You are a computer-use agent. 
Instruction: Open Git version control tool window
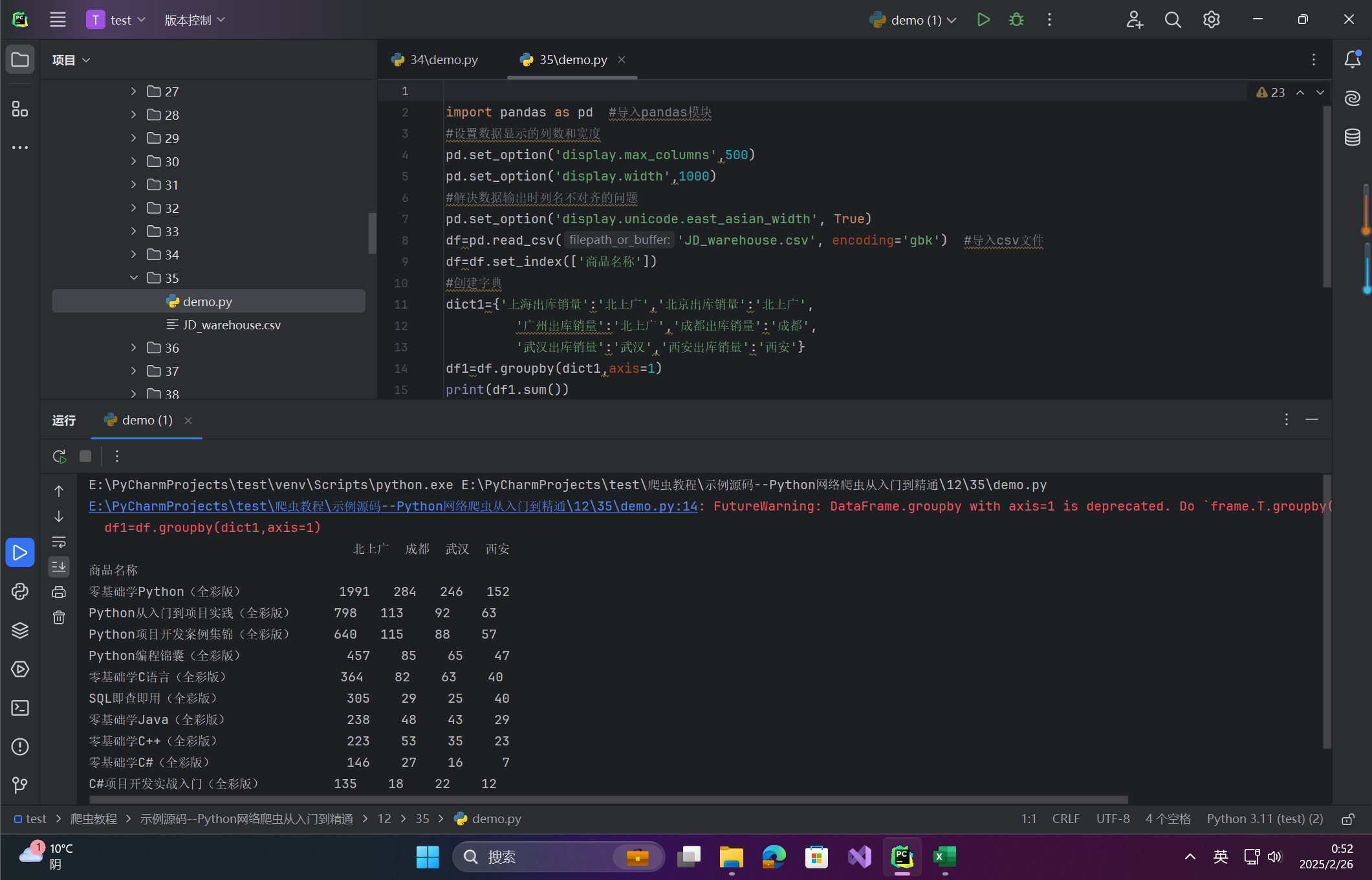(20, 785)
